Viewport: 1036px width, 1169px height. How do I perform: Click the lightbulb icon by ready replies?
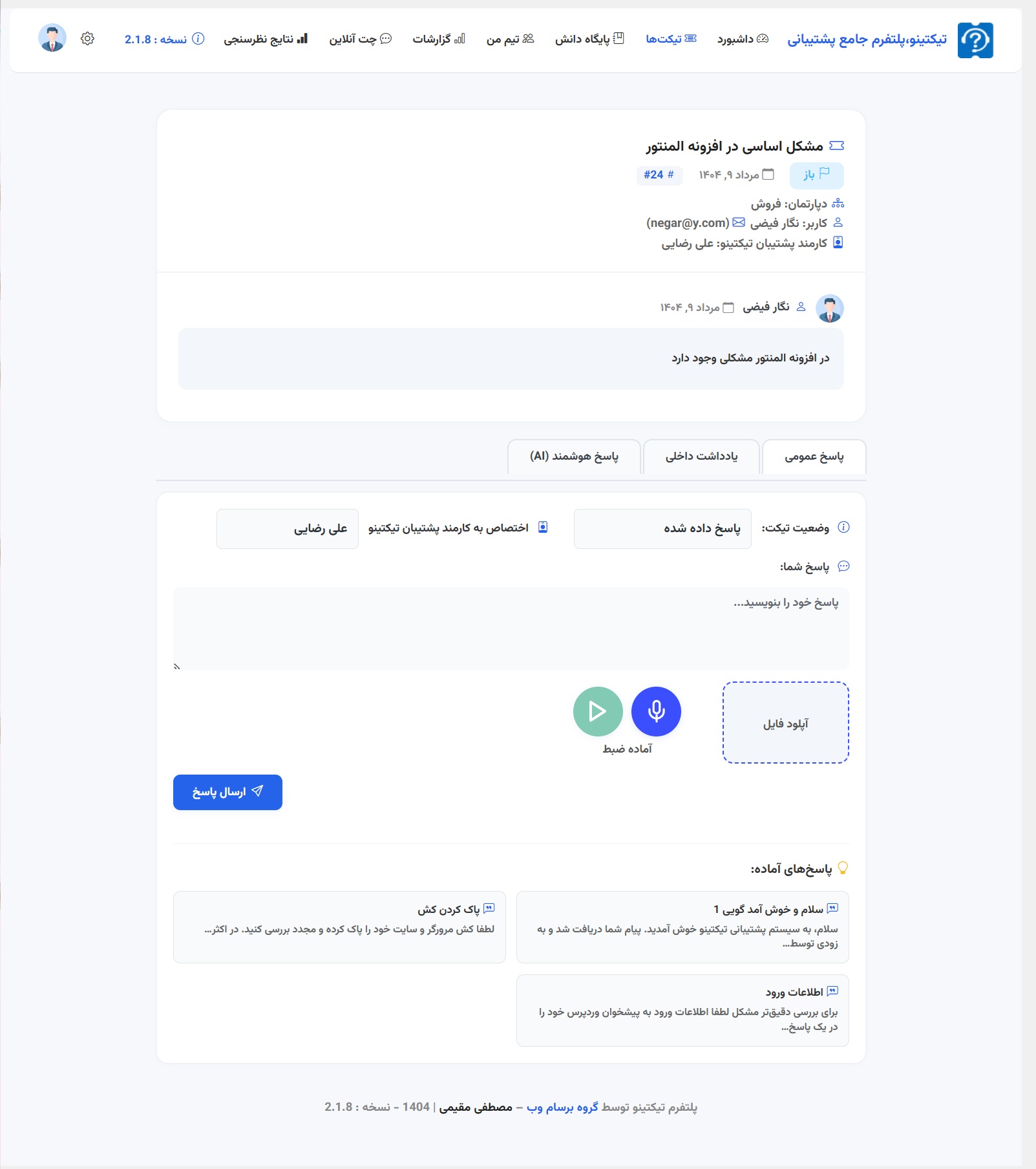(x=843, y=868)
